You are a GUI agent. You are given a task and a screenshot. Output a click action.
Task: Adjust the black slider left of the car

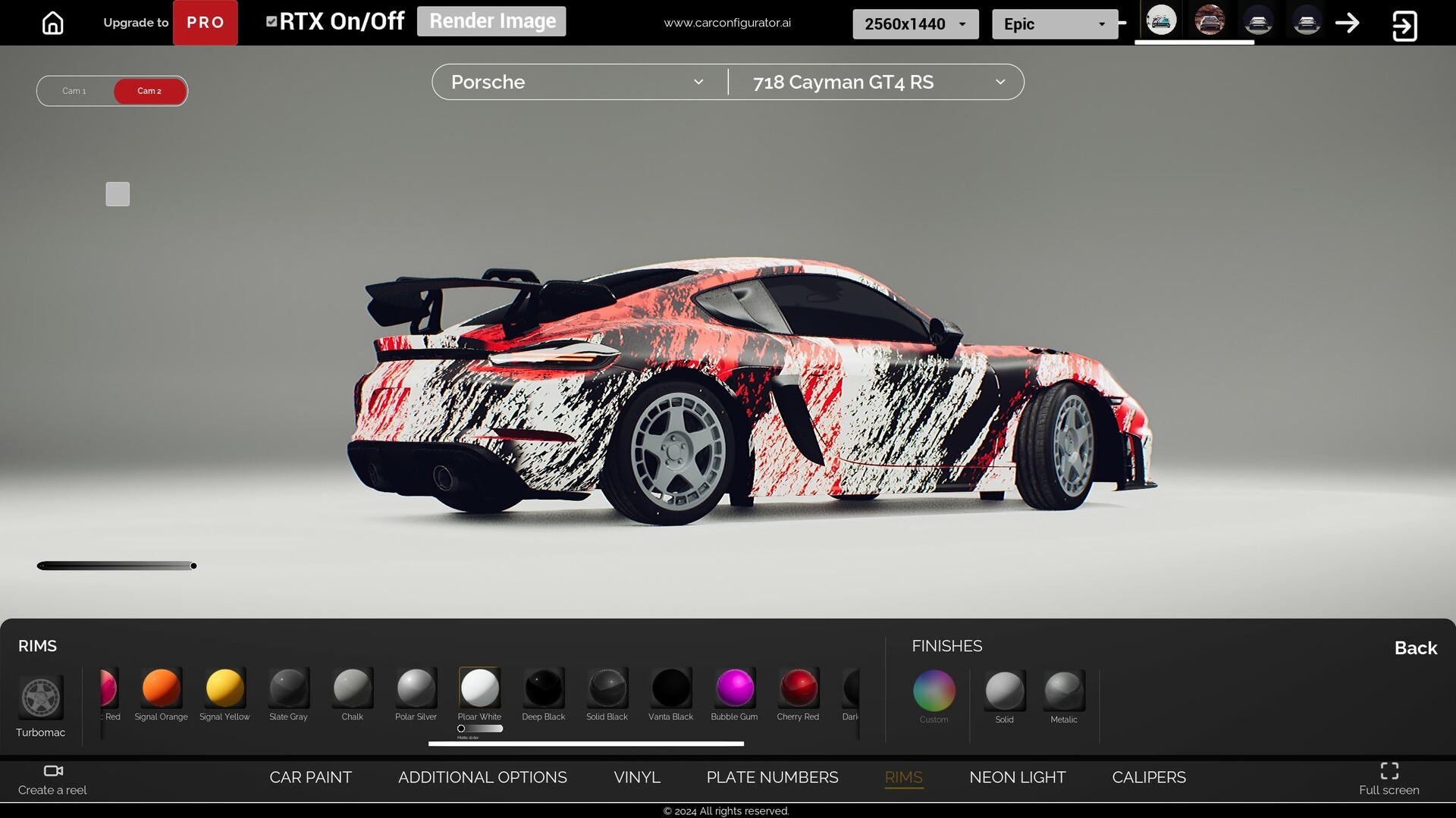point(117,566)
